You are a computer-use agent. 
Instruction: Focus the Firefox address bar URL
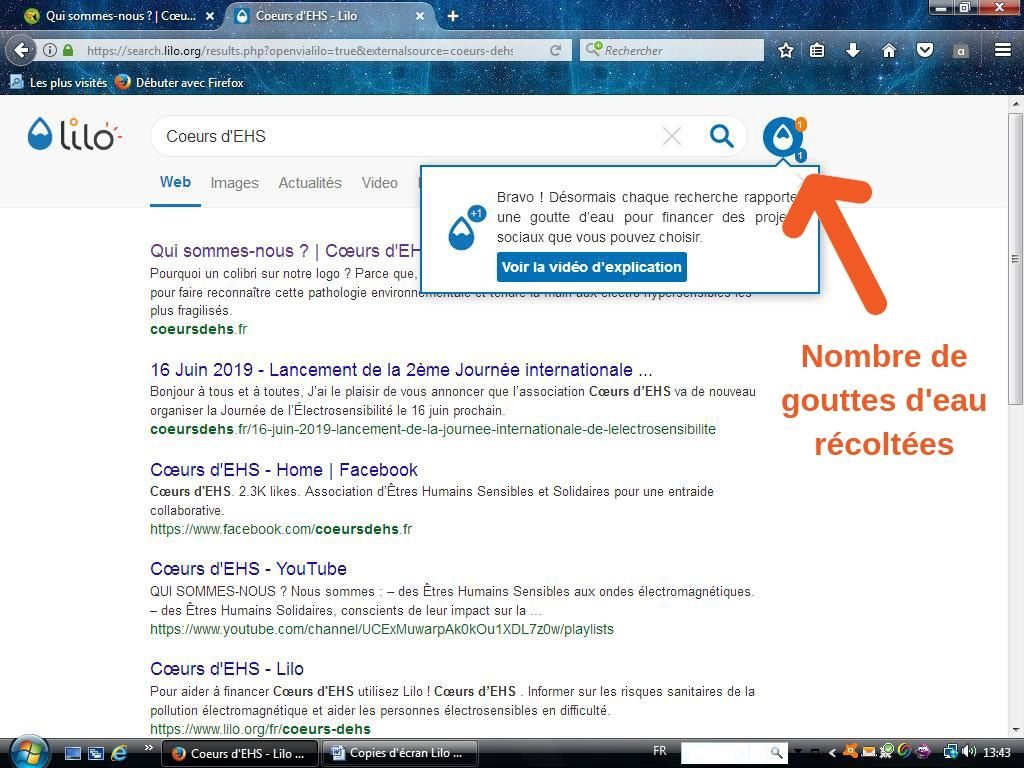[x=300, y=50]
